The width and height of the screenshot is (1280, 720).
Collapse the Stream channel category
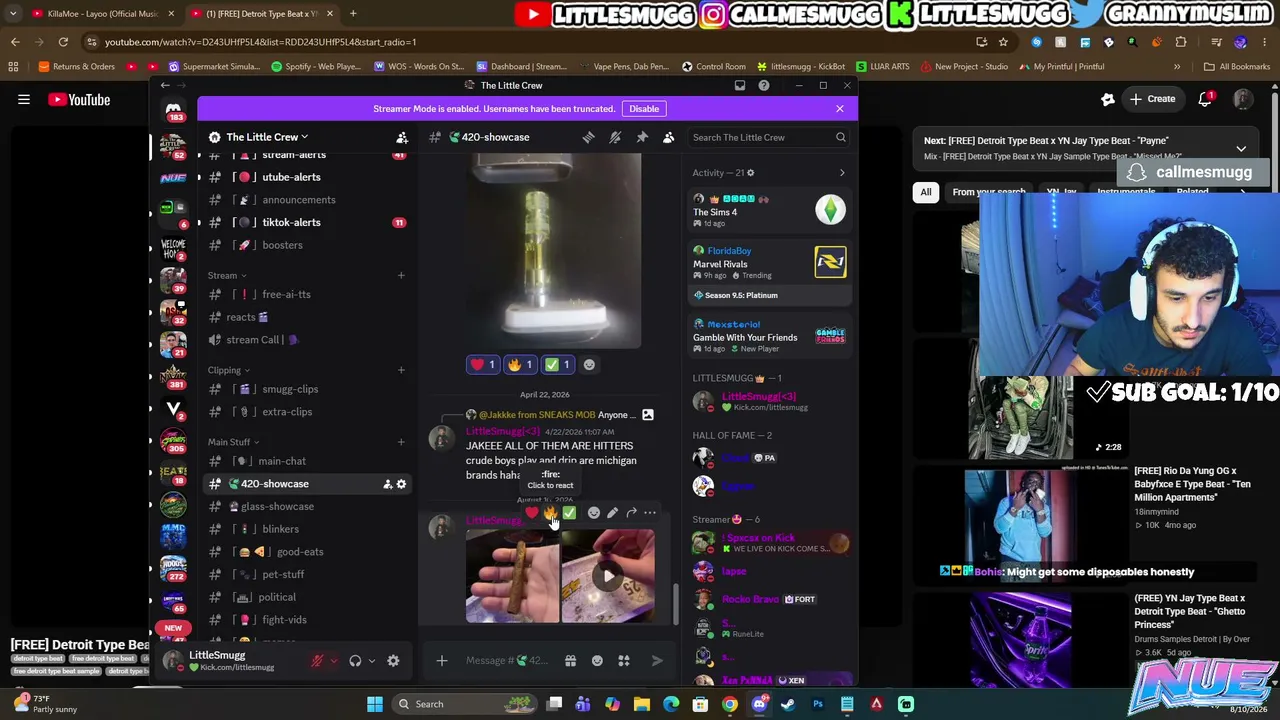click(227, 275)
